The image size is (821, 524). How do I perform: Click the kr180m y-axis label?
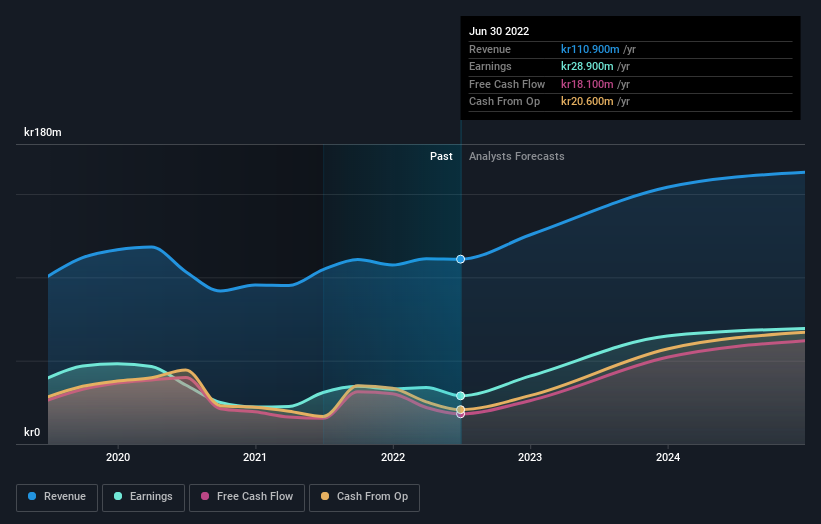click(x=42, y=132)
